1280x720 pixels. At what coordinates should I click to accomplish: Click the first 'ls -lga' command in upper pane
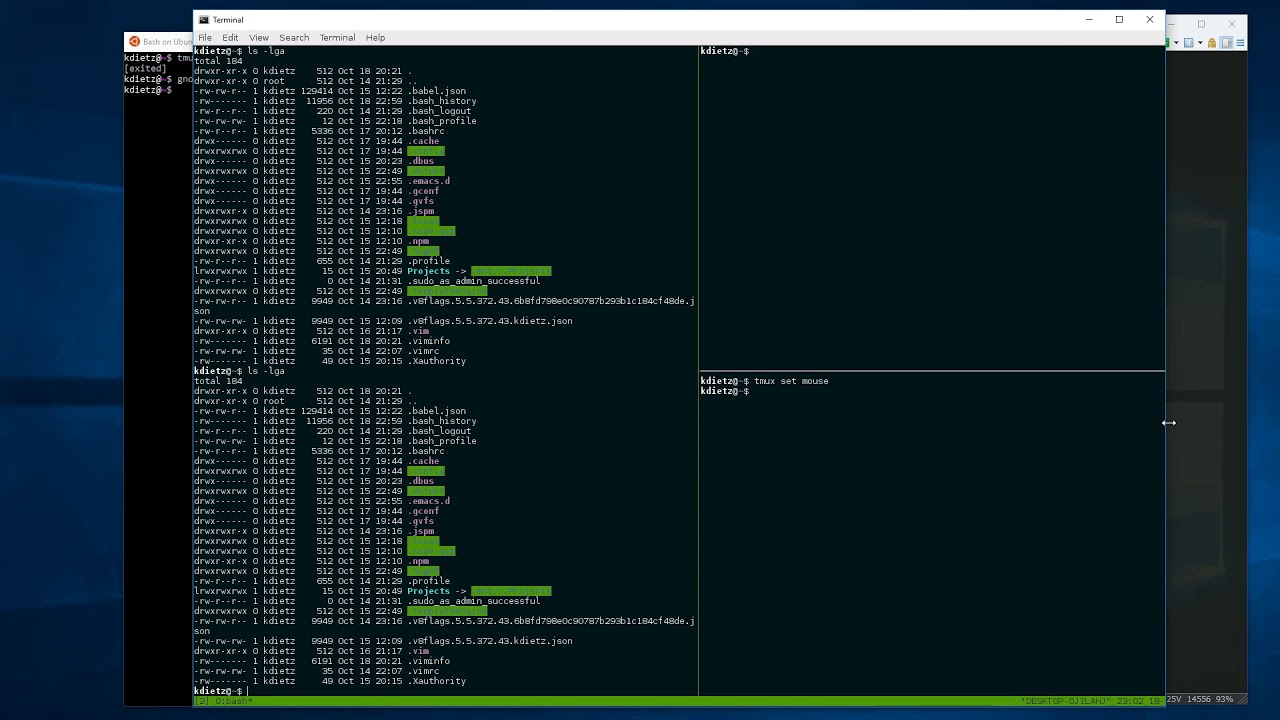click(x=266, y=51)
